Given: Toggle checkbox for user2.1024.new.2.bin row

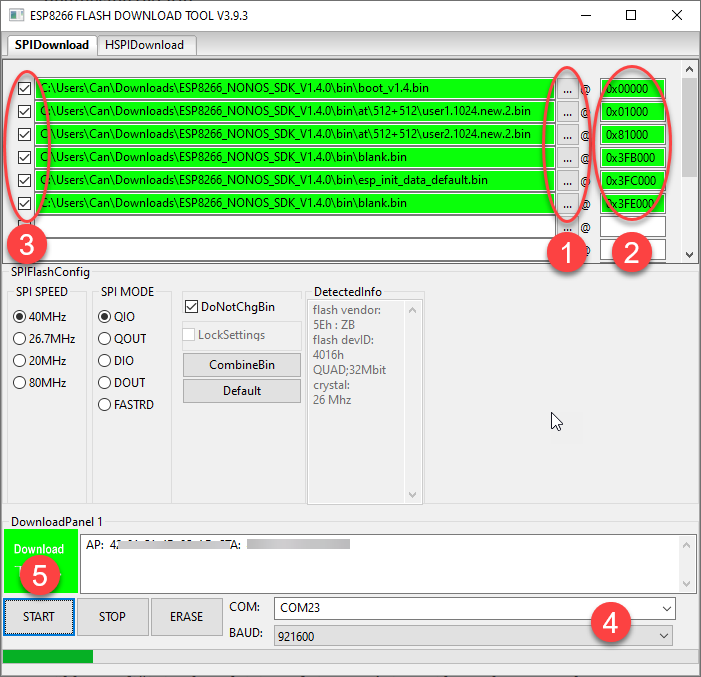Looking at the screenshot, I should tap(25, 135).
